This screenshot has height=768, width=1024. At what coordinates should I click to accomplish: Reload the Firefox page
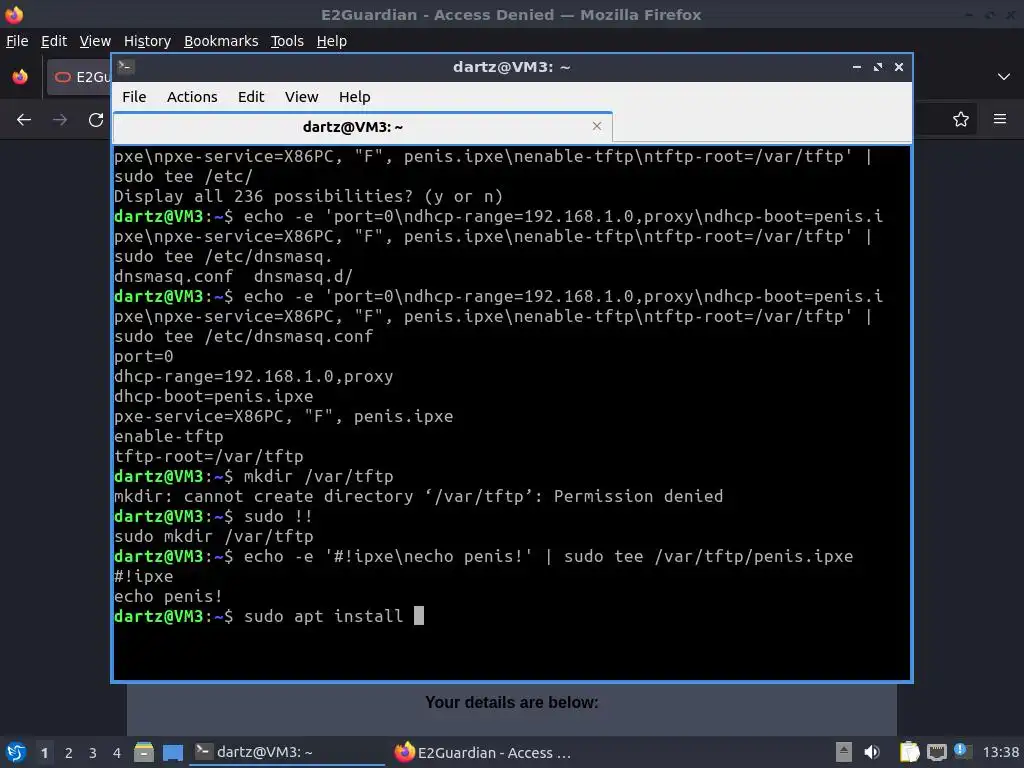coord(96,120)
